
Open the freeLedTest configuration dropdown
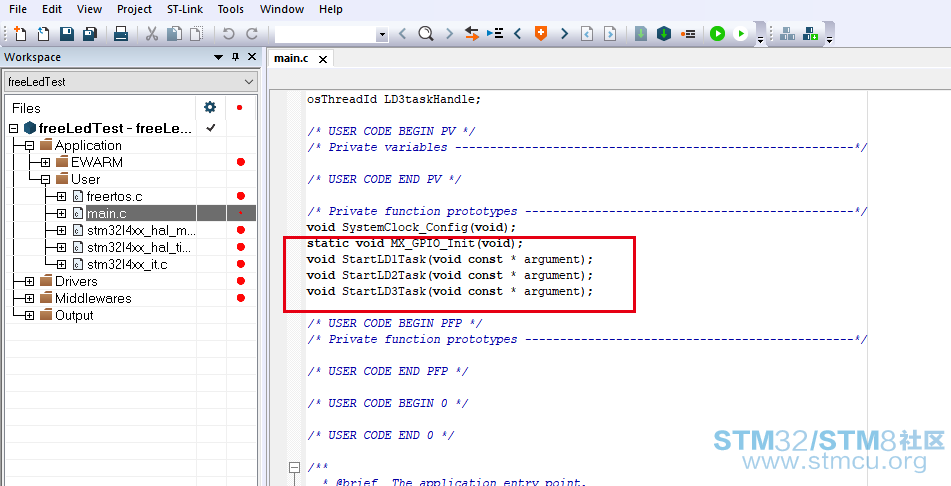tap(130, 81)
